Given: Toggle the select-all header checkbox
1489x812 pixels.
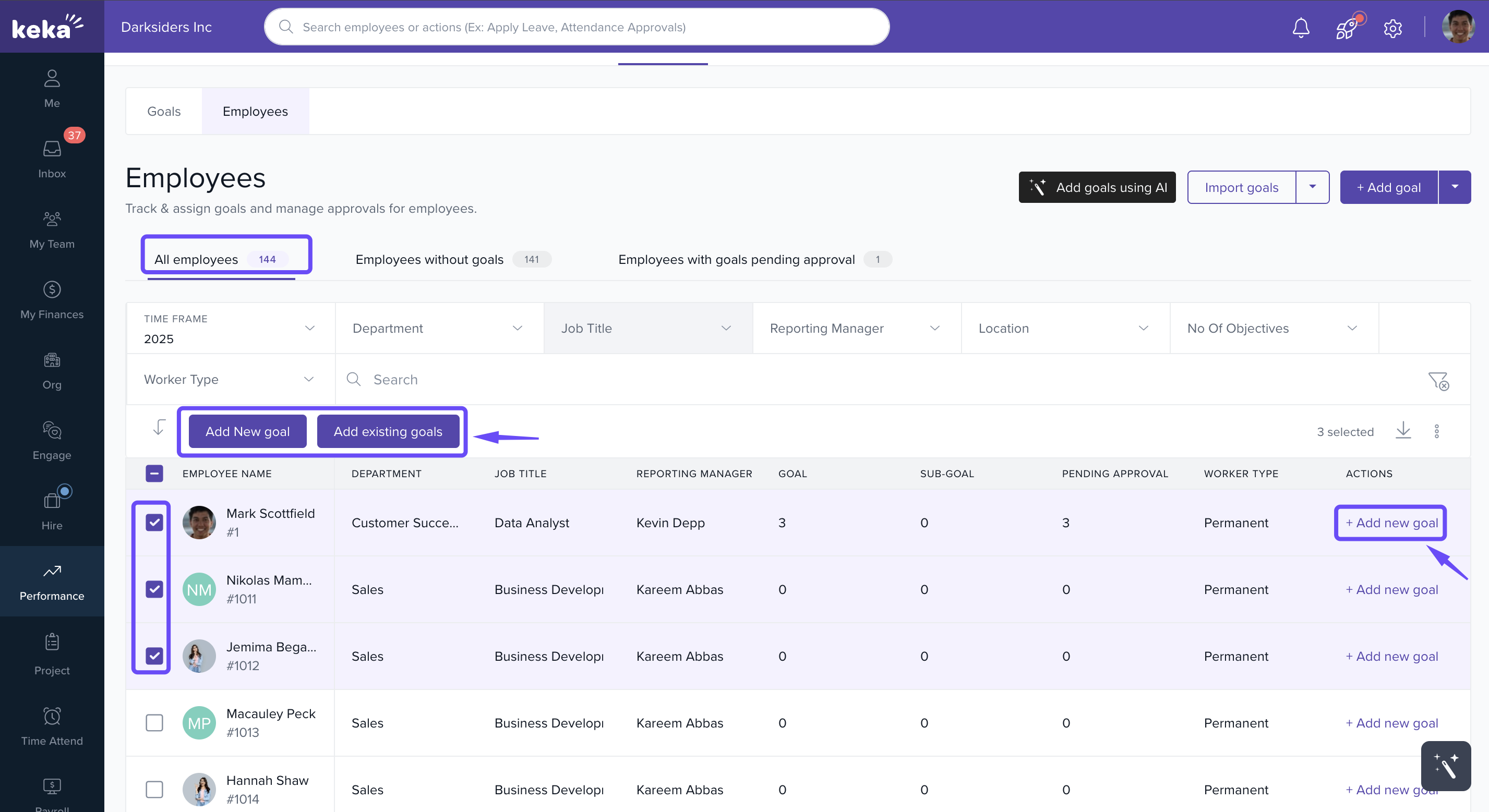Looking at the screenshot, I should tap(154, 474).
